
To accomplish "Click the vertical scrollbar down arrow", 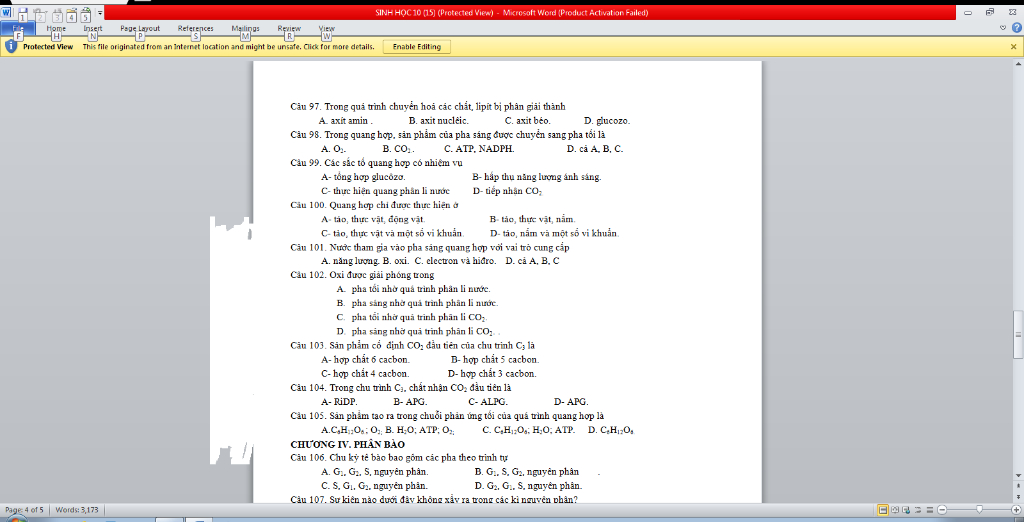I will tap(1018, 477).
